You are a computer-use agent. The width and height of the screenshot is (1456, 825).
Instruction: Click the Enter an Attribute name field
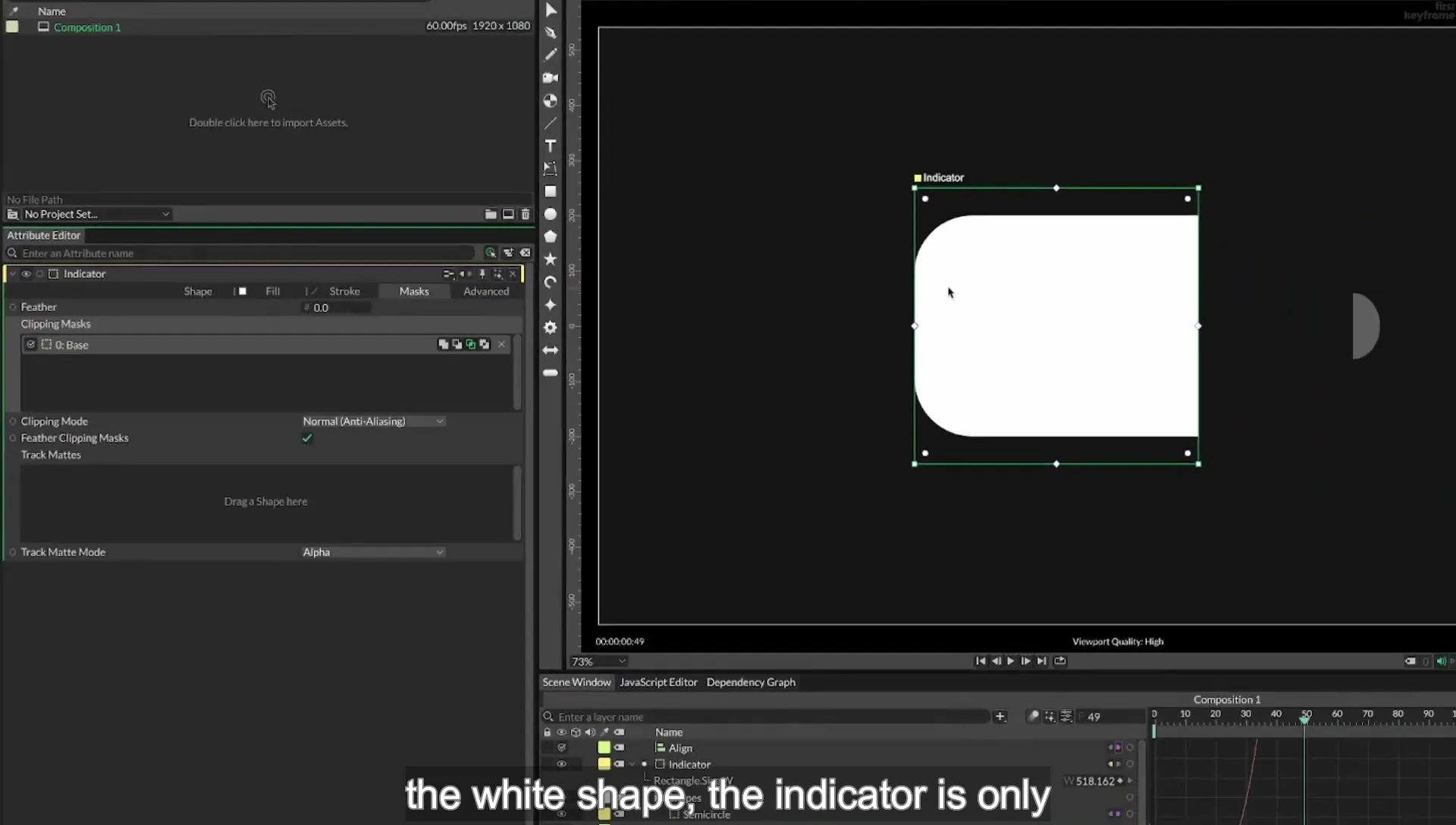pos(246,253)
